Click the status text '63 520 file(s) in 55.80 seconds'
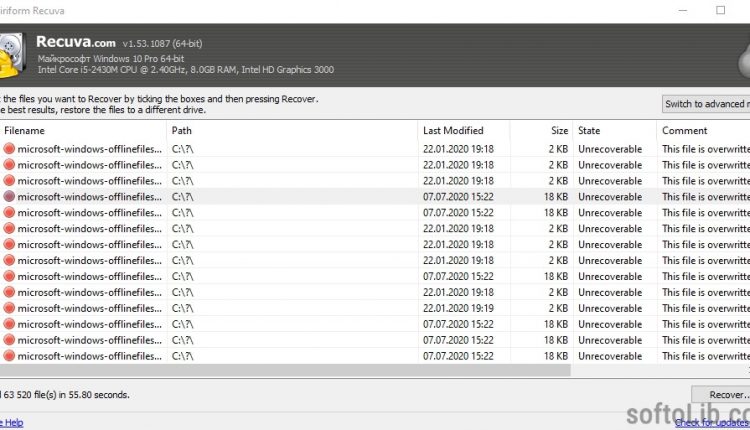Screen dimensions: 750x430 point(66,395)
